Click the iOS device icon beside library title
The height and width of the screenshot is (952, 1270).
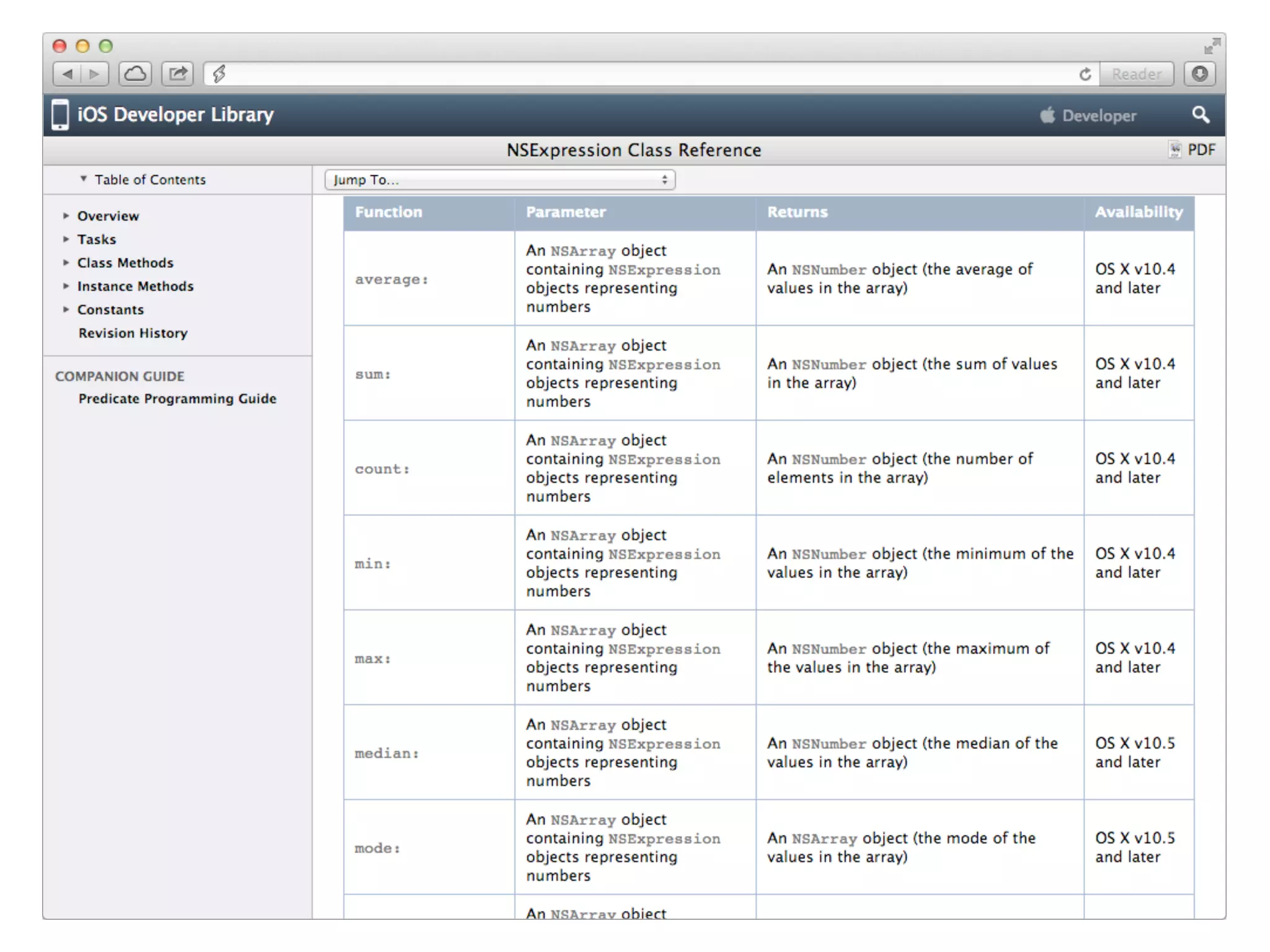[60, 115]
